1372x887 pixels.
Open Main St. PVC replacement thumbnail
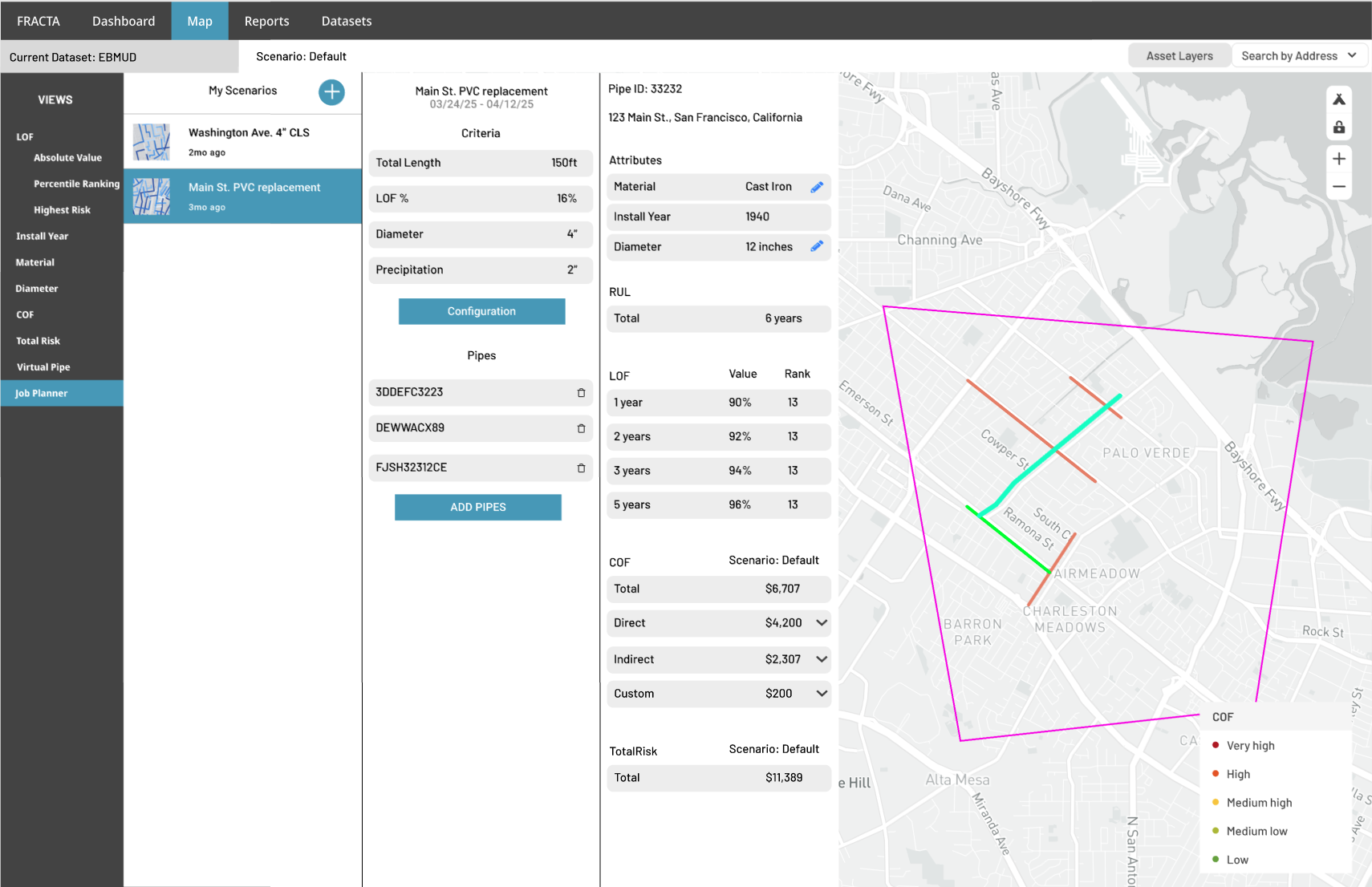(x=152, y=196)
